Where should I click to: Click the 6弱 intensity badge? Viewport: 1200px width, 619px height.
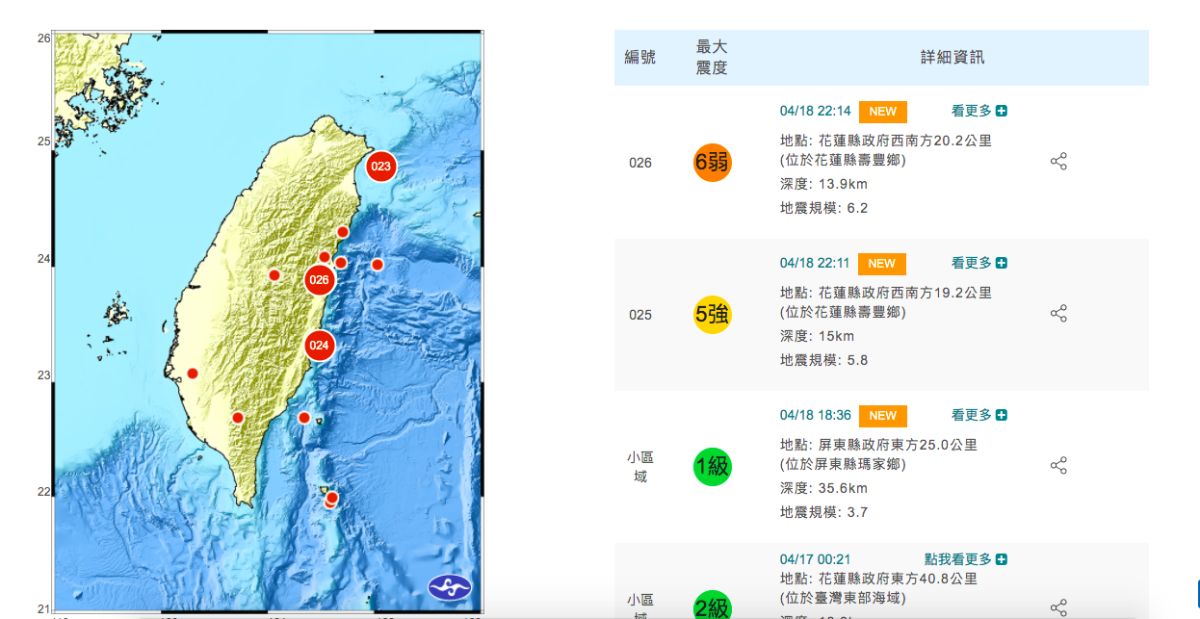(x=712, y=162)
